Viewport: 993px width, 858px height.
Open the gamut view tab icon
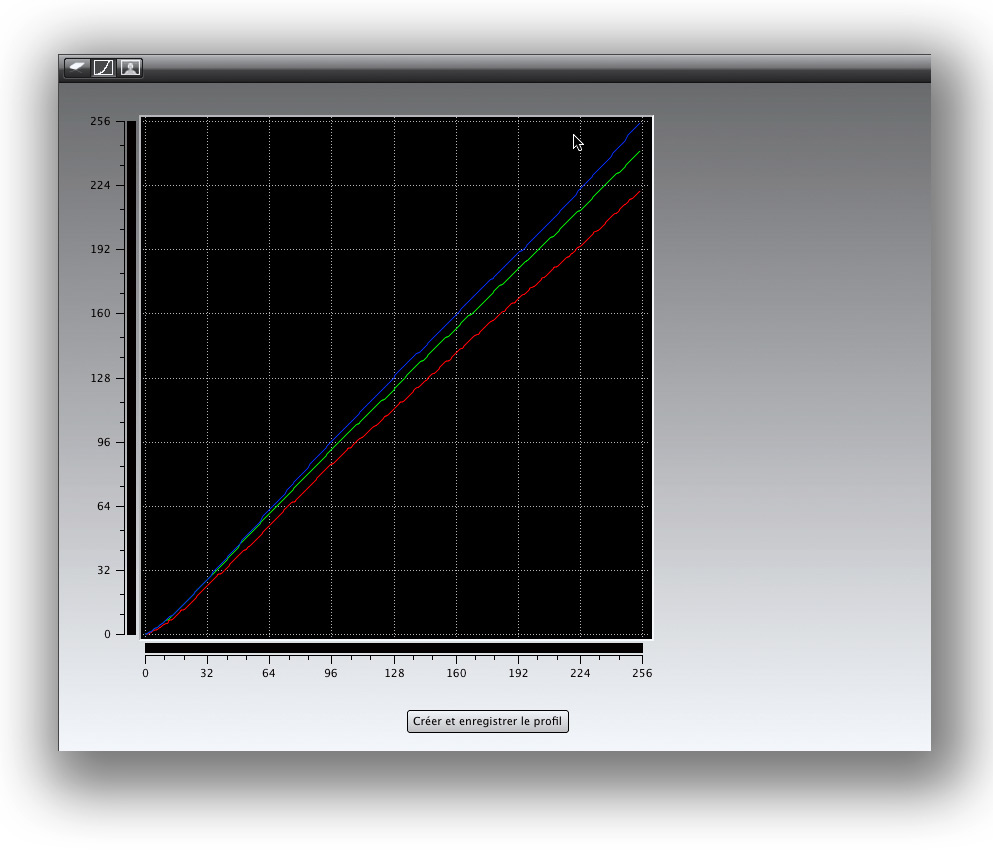pos(77,68)
